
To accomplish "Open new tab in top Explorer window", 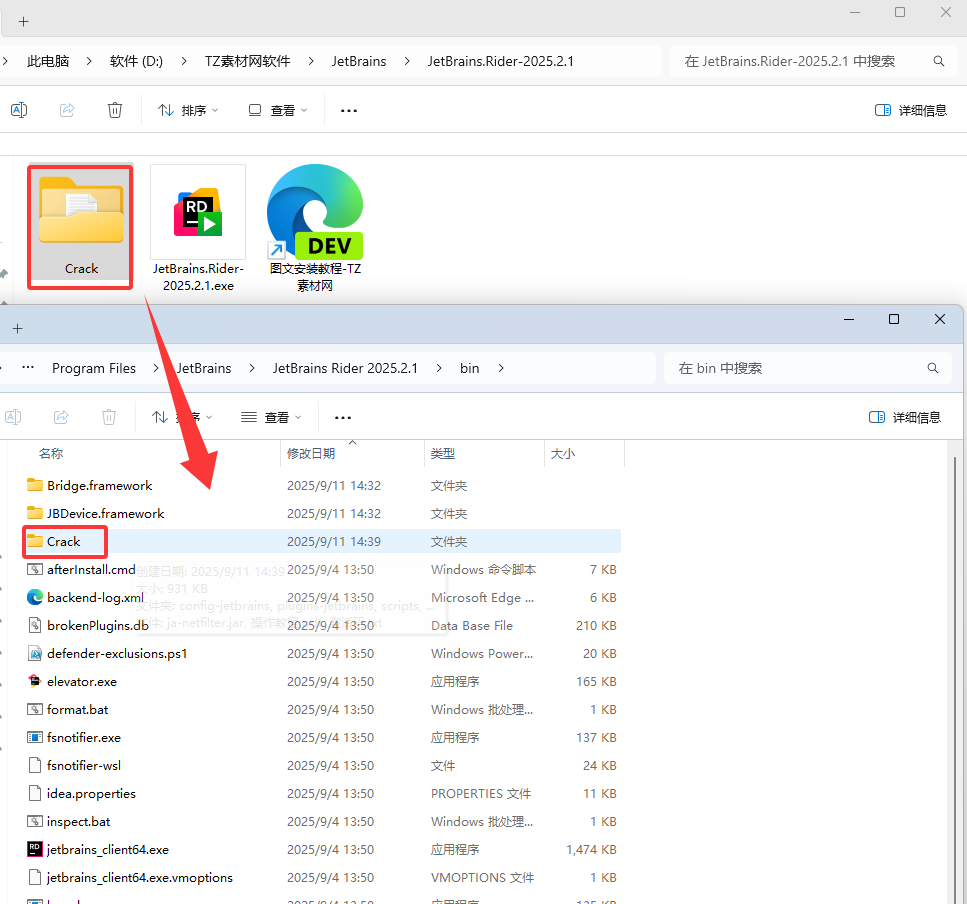I will point(23,22).
